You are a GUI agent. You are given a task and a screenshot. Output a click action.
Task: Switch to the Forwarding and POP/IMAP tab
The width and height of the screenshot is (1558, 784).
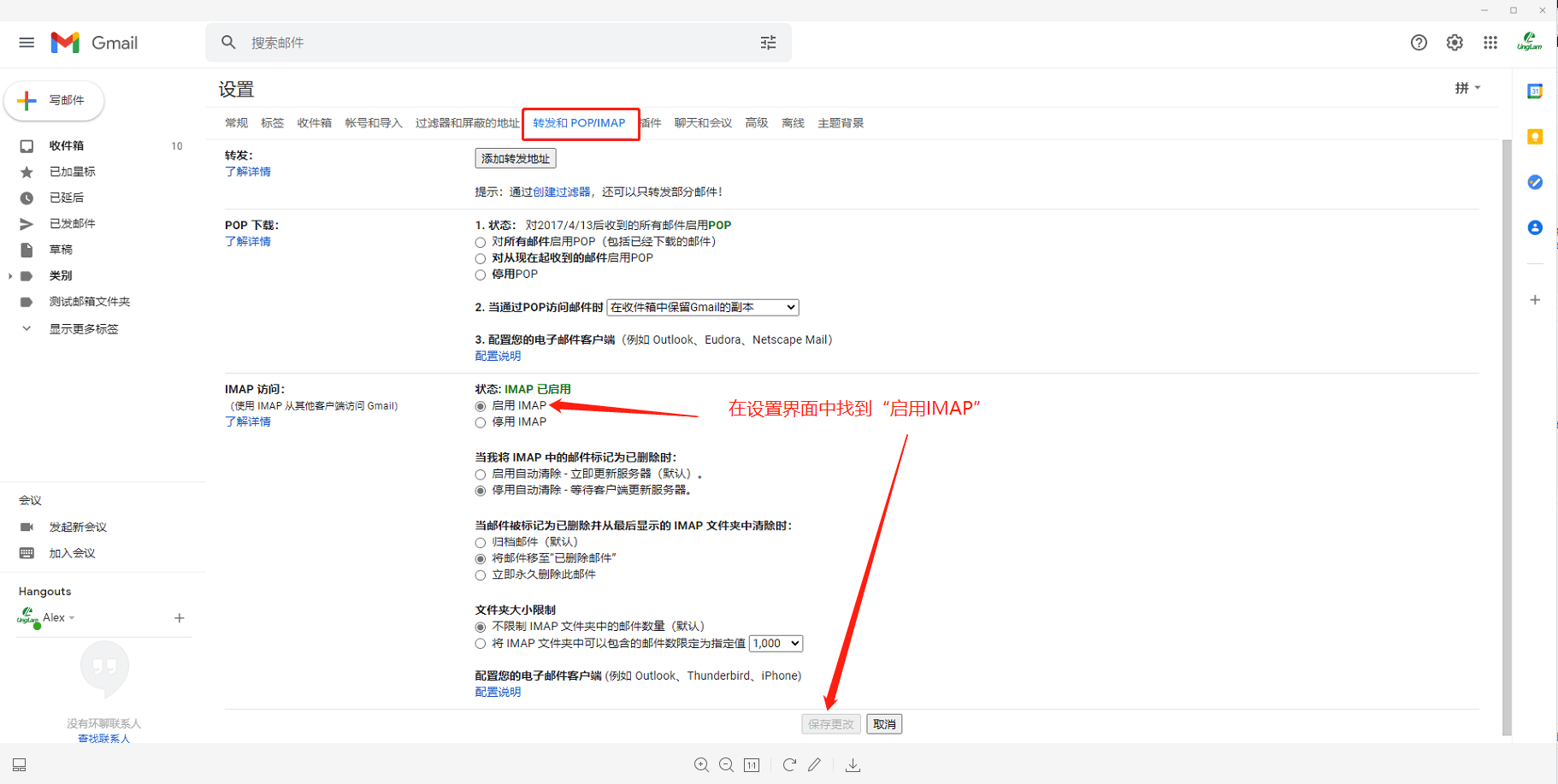click(x=579, y=123)
